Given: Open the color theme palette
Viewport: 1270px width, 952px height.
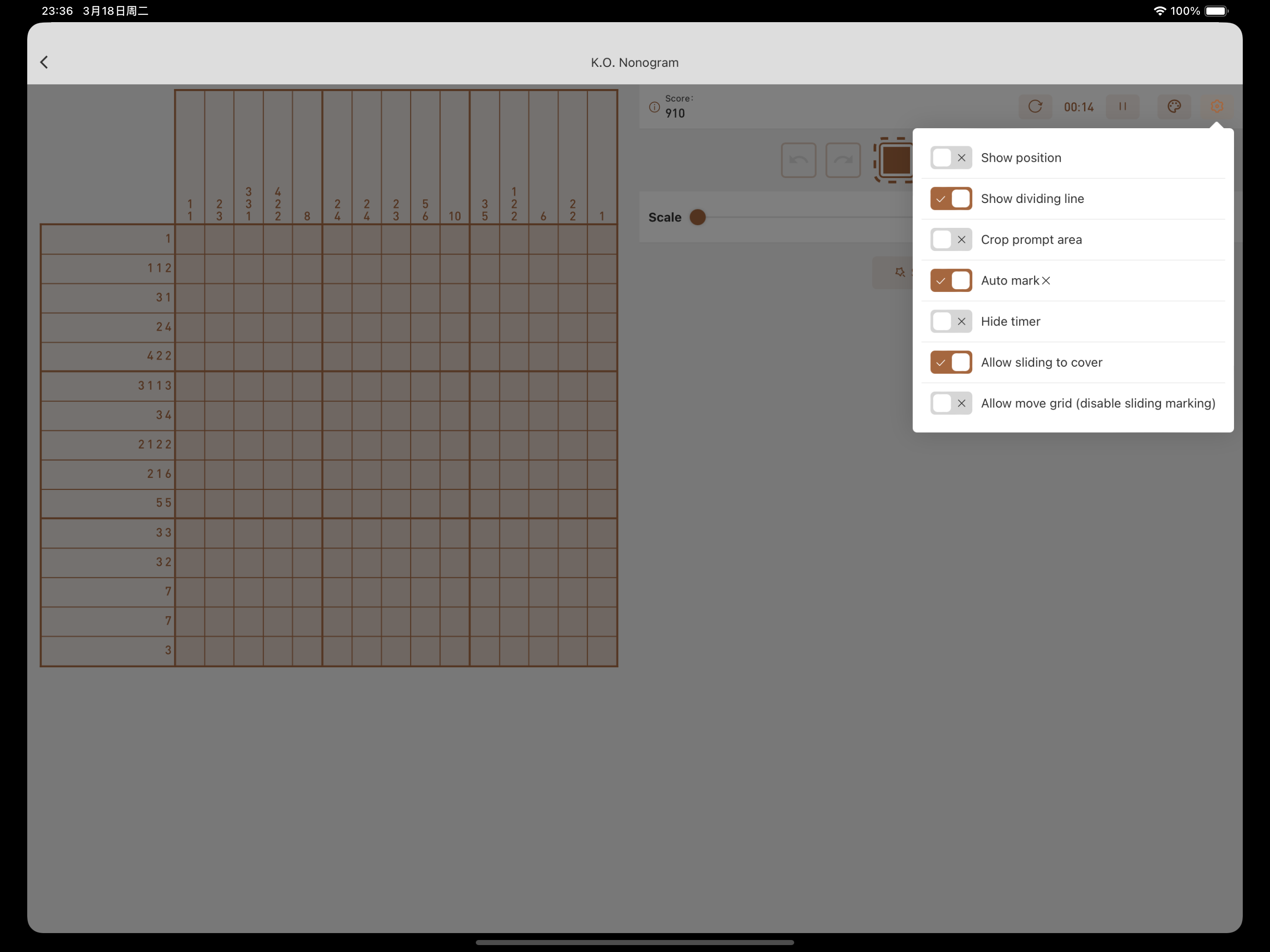Looking at the screenshot, I should click(x=1174, y=107).
